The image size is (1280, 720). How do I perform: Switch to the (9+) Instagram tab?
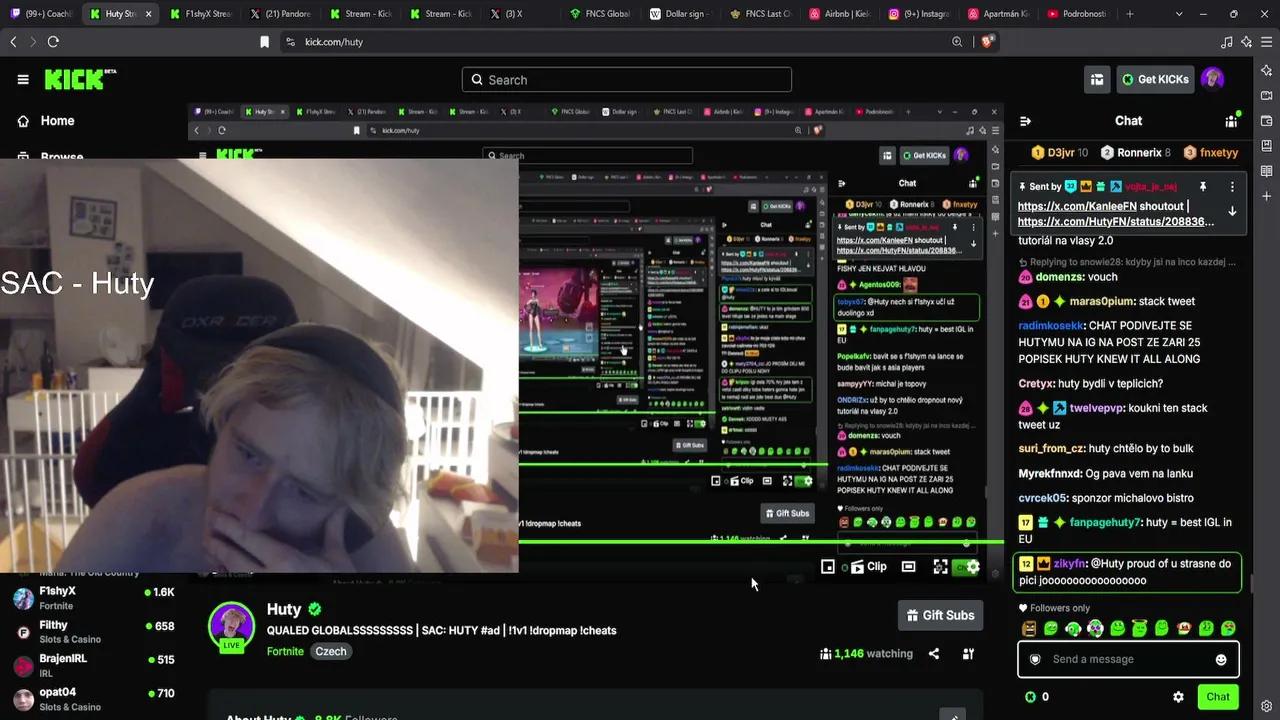point(920,14)
